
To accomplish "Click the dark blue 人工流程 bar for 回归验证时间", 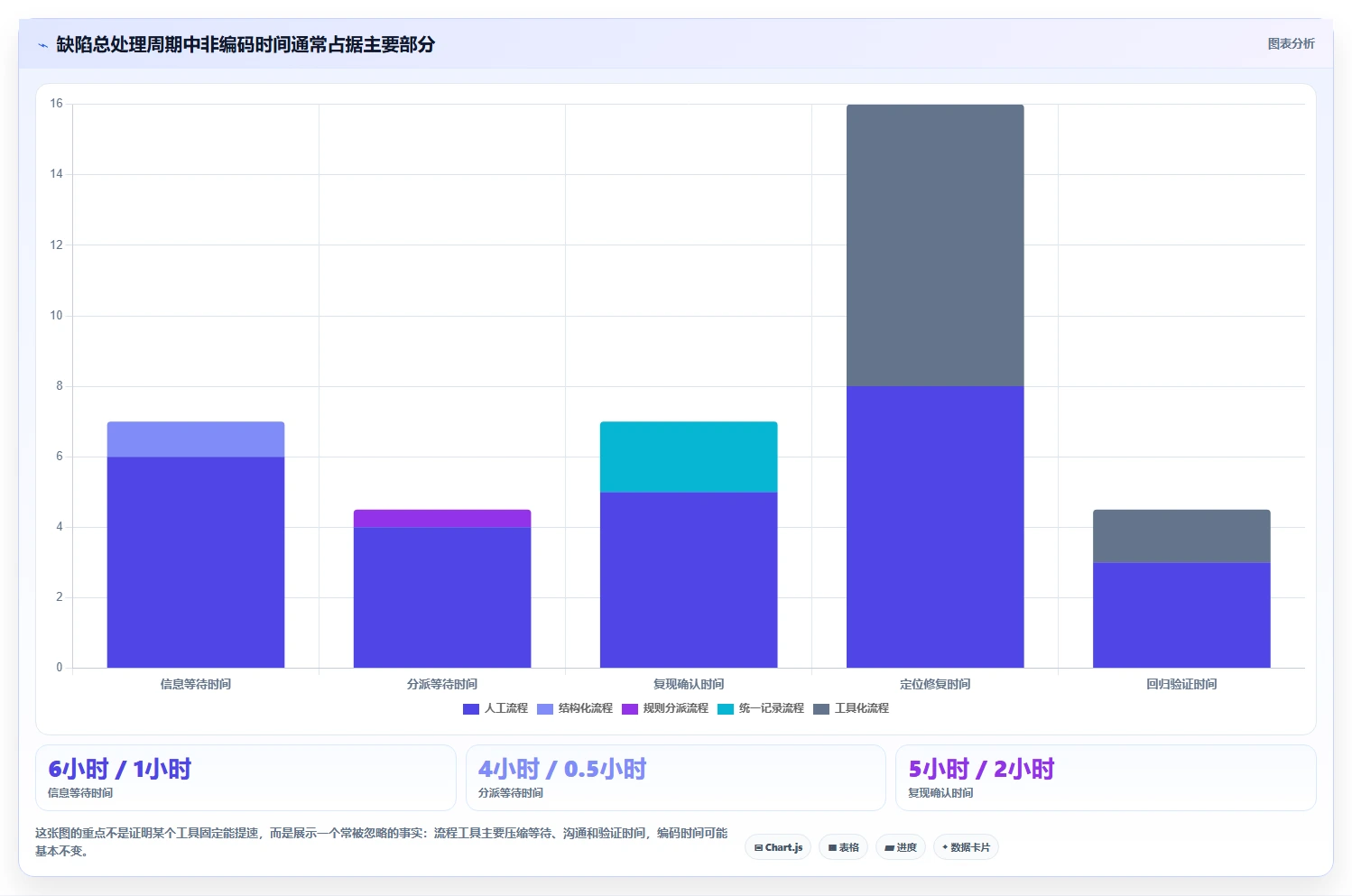I will pyautogui.click(x=1181, y=615).
